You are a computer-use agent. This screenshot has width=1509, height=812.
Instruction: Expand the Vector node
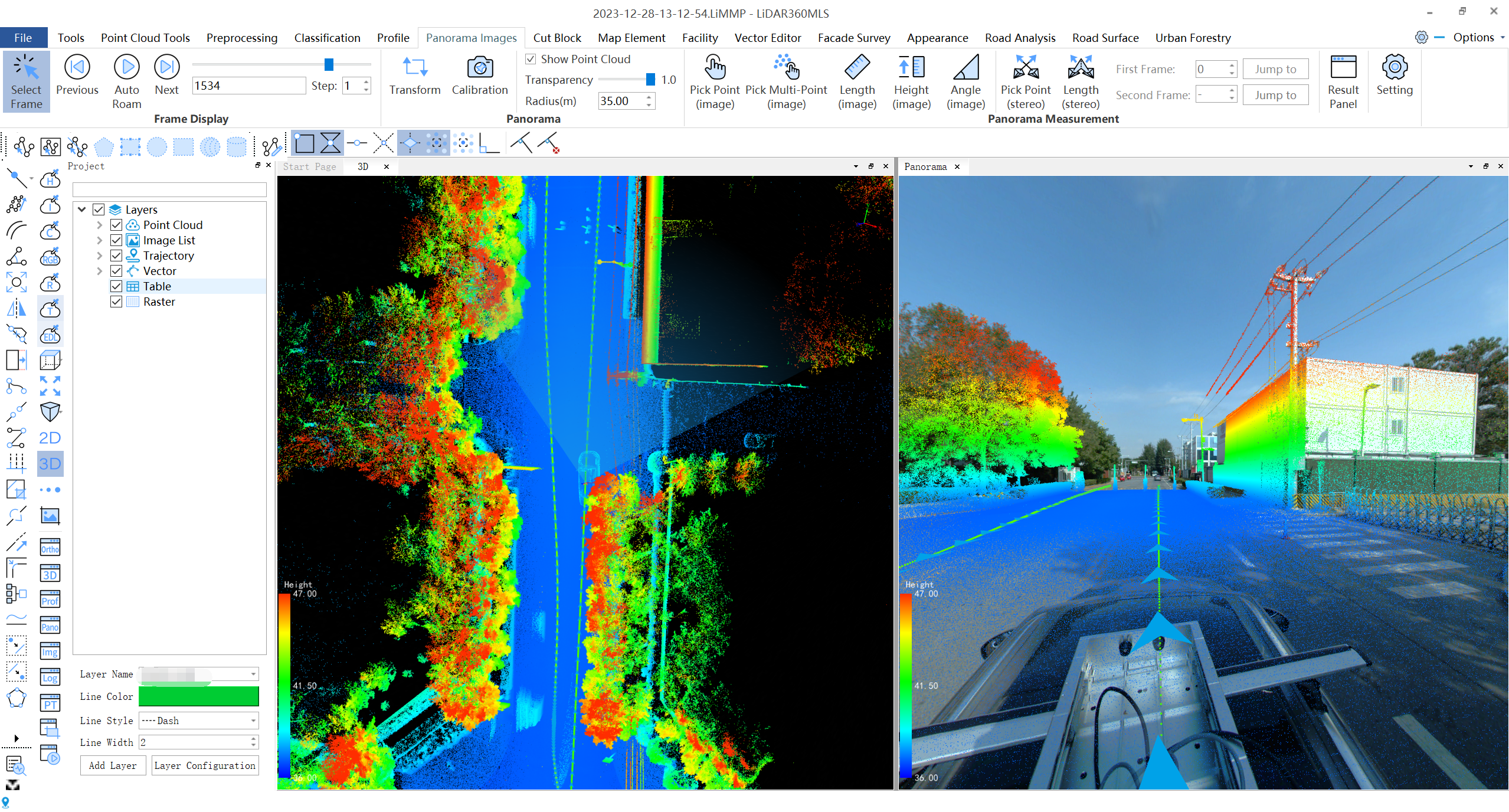pos(100,271)
